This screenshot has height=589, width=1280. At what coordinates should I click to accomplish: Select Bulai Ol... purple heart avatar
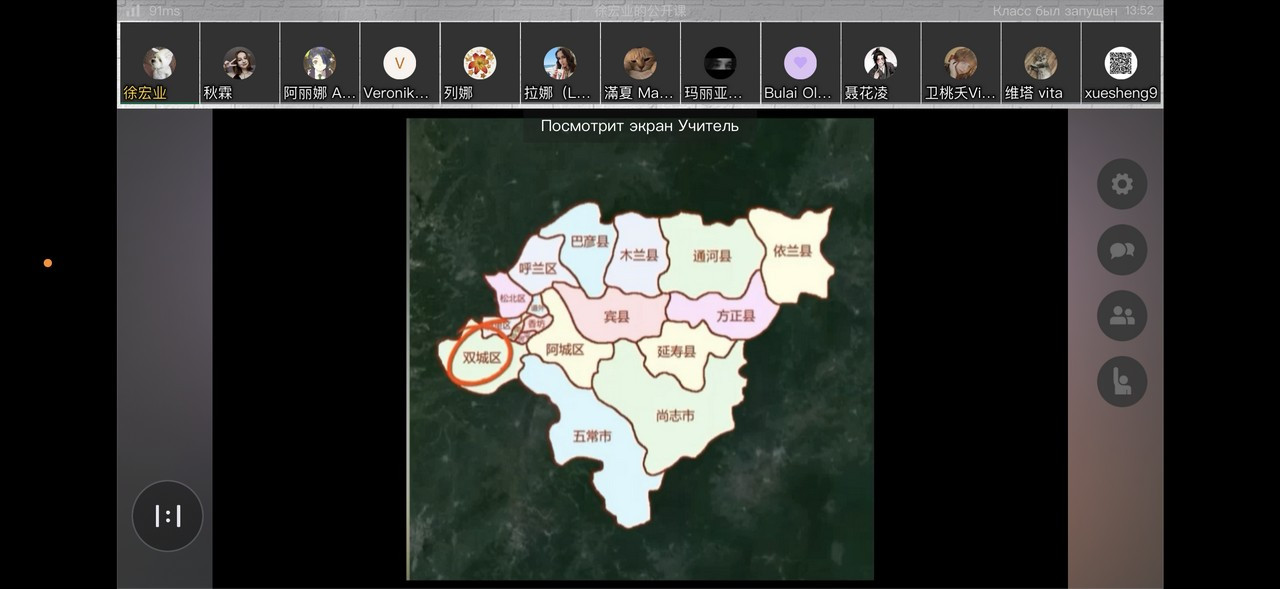(x=800, y=63)
